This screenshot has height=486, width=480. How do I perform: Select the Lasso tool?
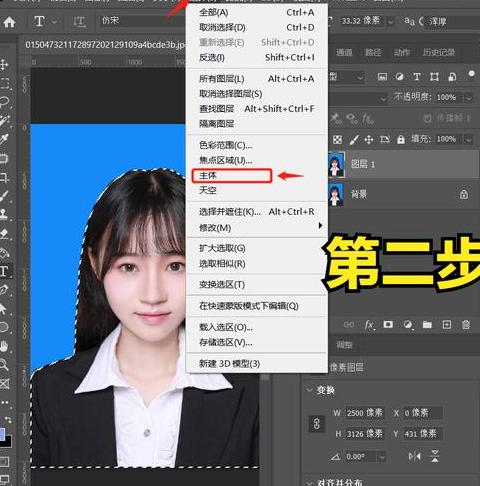coord(4,102)
